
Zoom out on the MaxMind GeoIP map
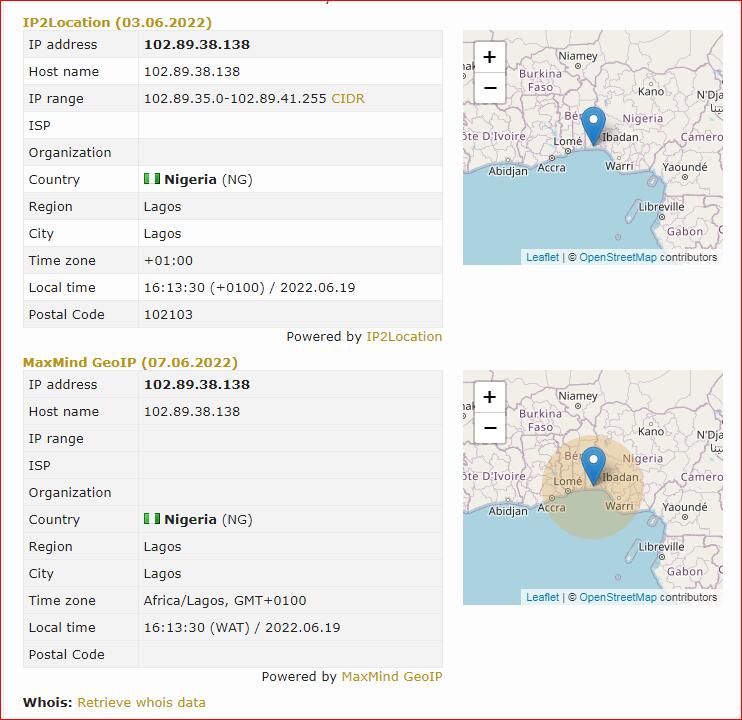[490, 428]
